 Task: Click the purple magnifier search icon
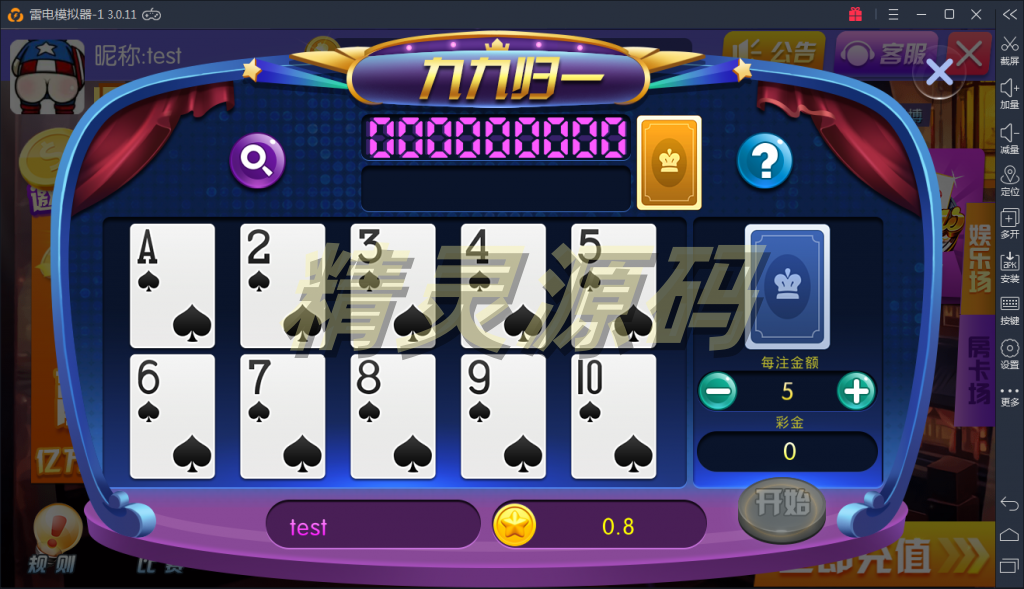[257, 161]
